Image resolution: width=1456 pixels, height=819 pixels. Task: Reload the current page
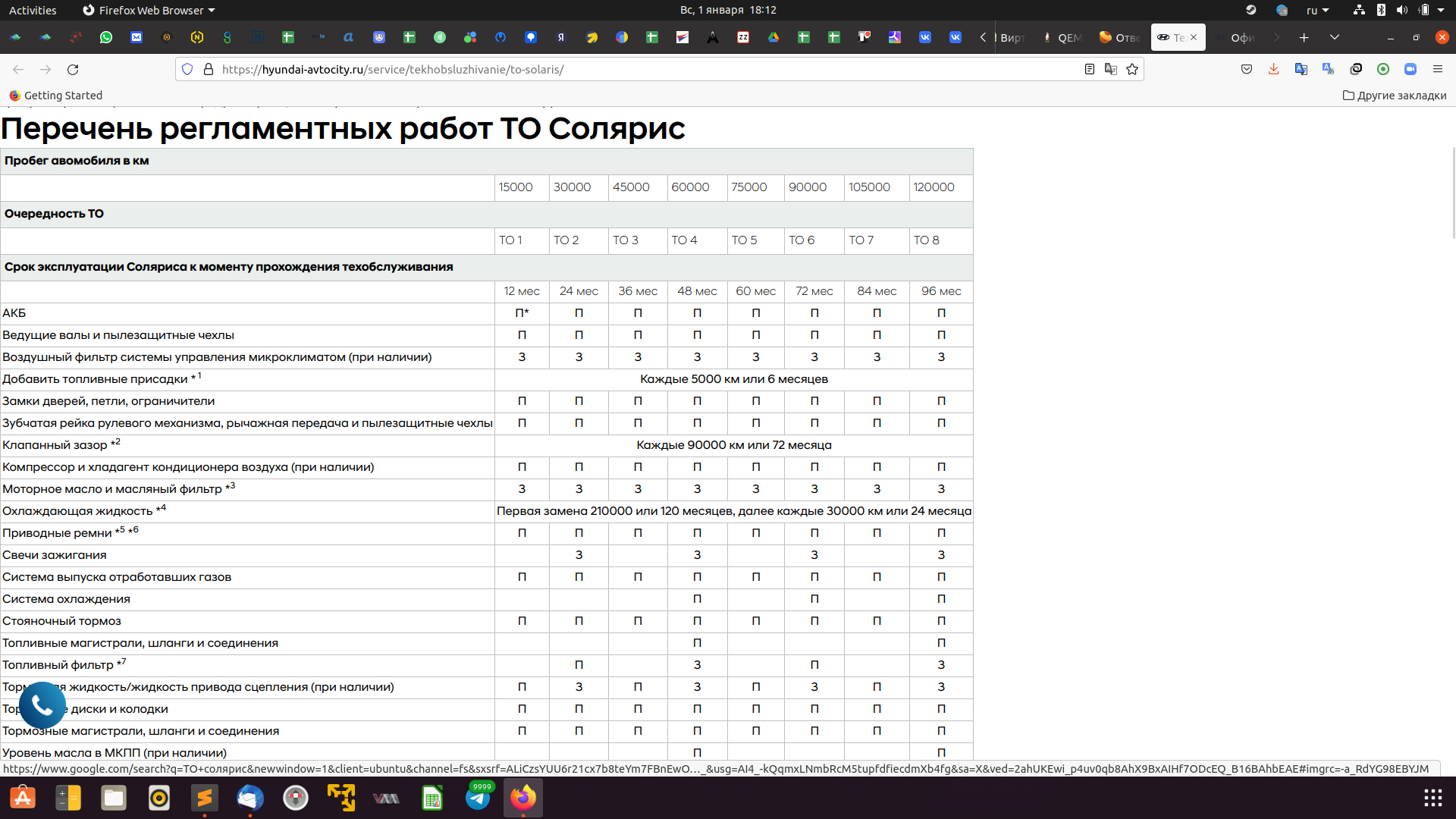click(73, 69)
